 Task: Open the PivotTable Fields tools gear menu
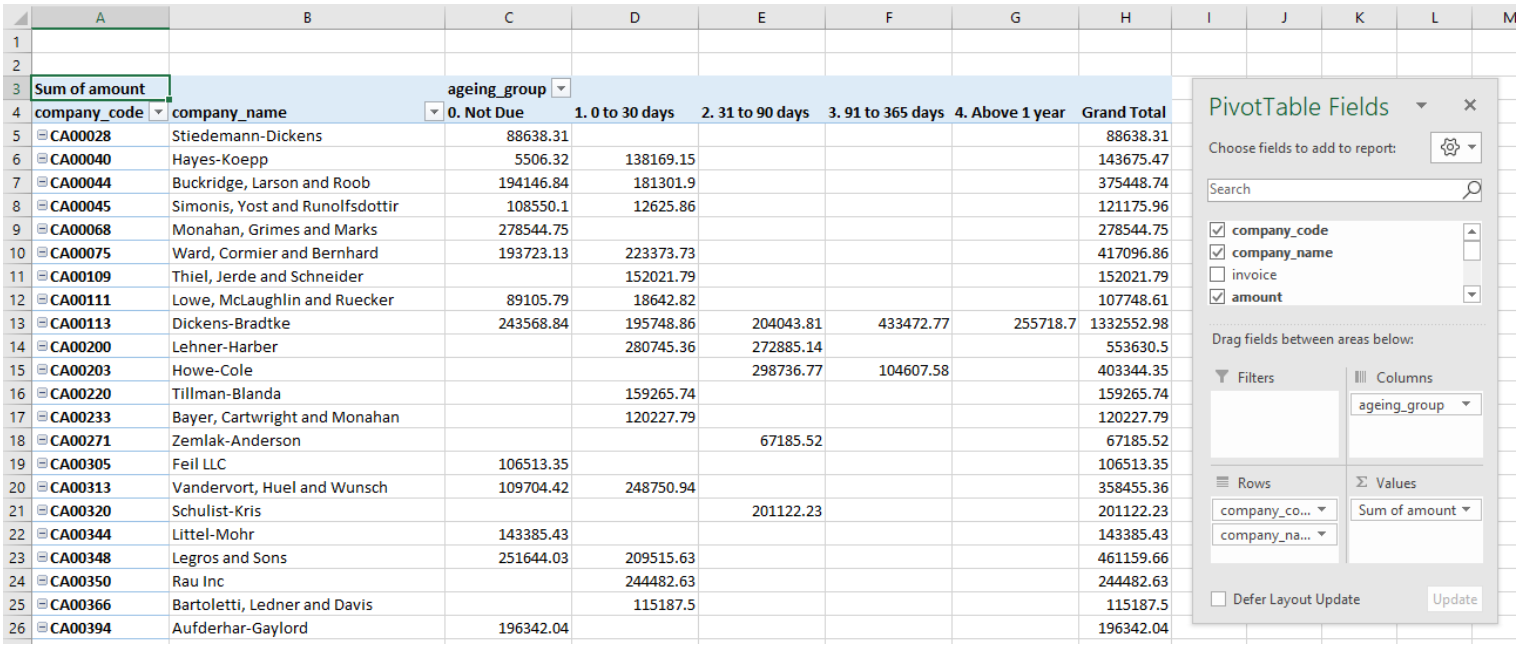[1455, 147]
